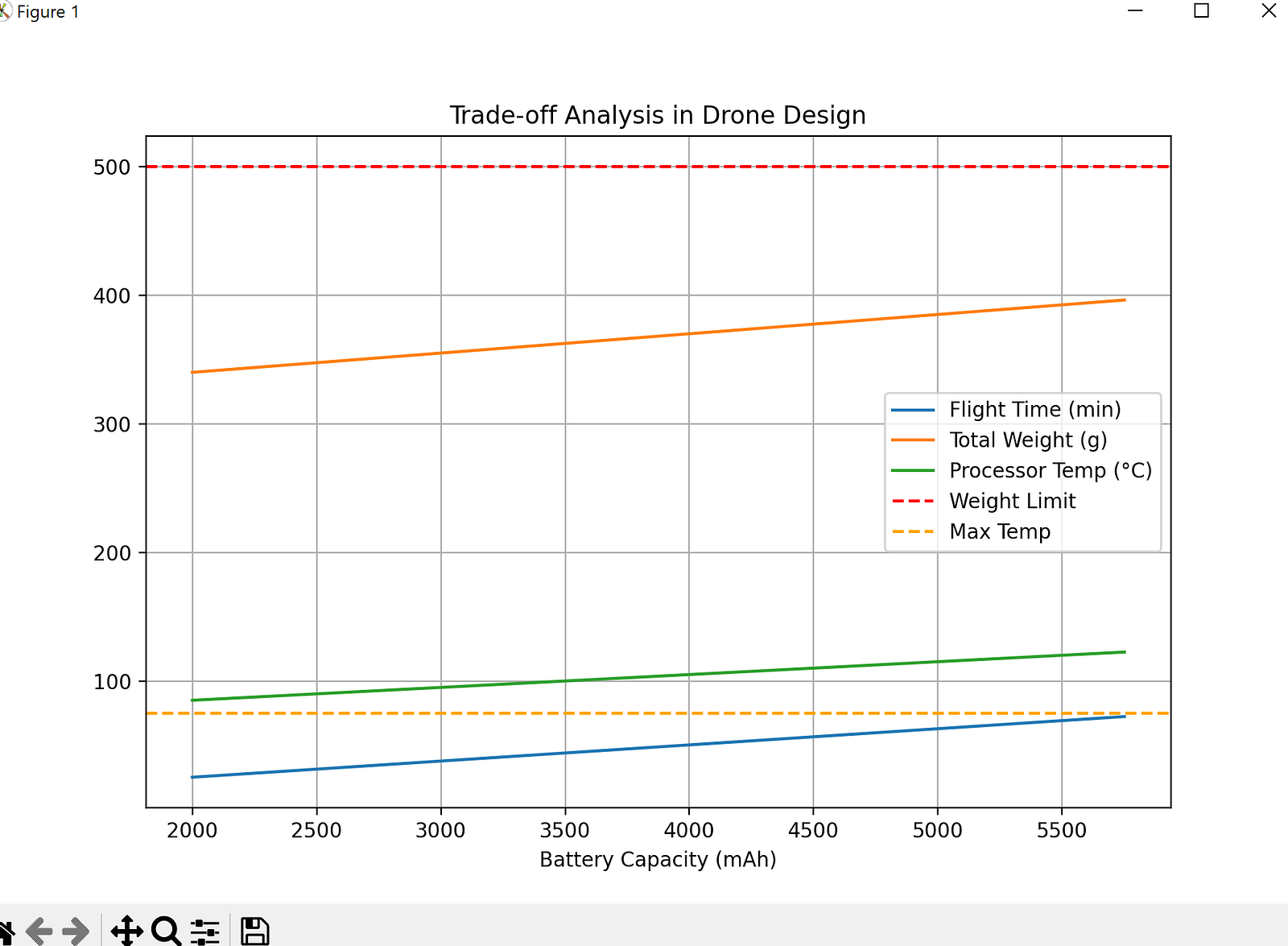This screenshot has height=946, width=1288.
Task: Close the Figure 1 window
Action: pyautogui.click(x=1269, y=11)
